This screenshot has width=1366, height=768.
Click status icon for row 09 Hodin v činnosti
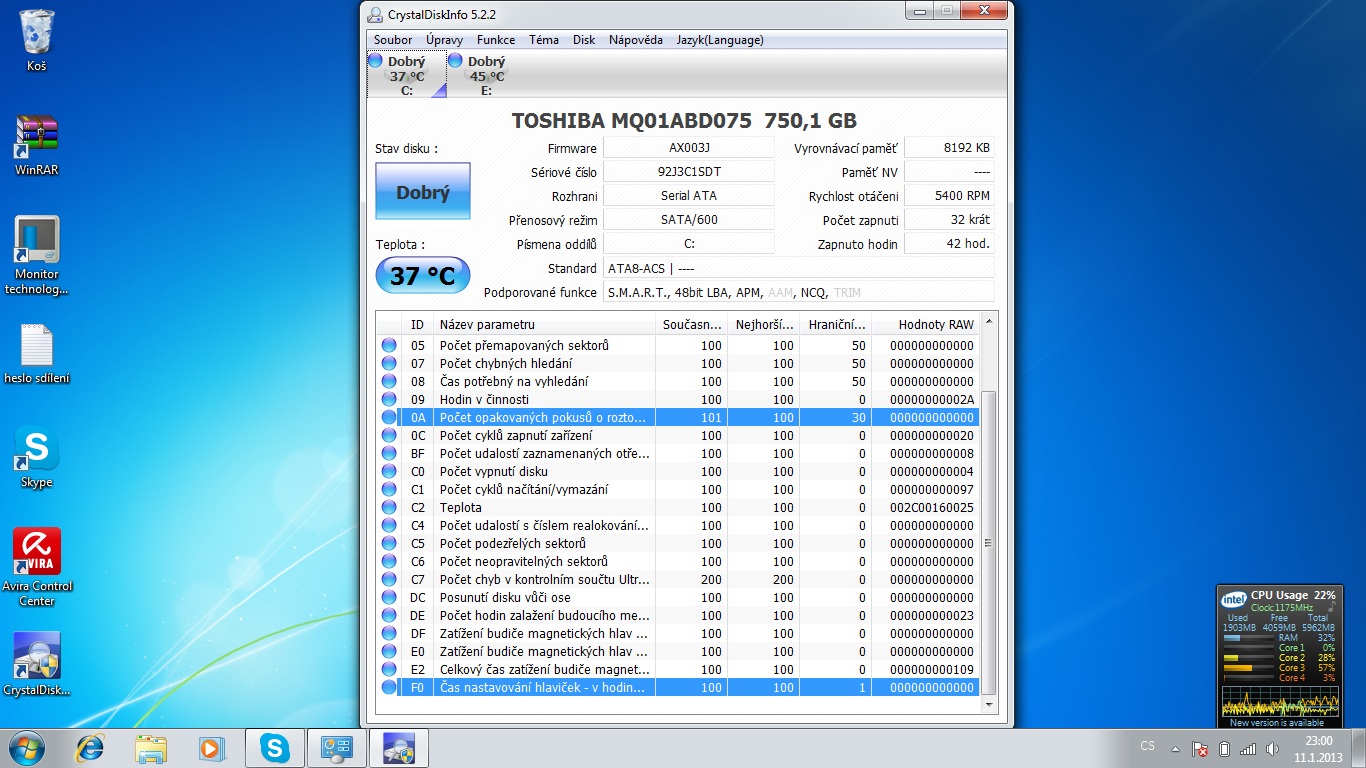coord(389,399)
